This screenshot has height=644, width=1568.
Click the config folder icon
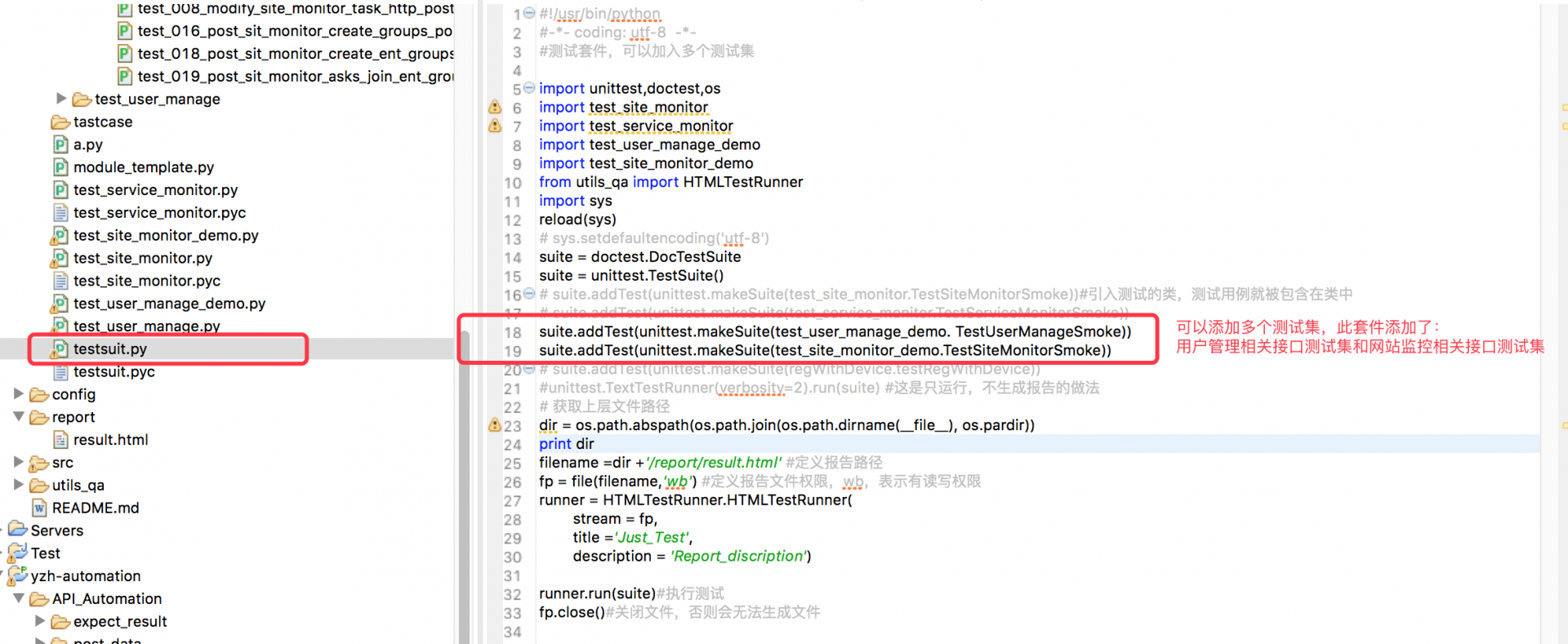39,395
